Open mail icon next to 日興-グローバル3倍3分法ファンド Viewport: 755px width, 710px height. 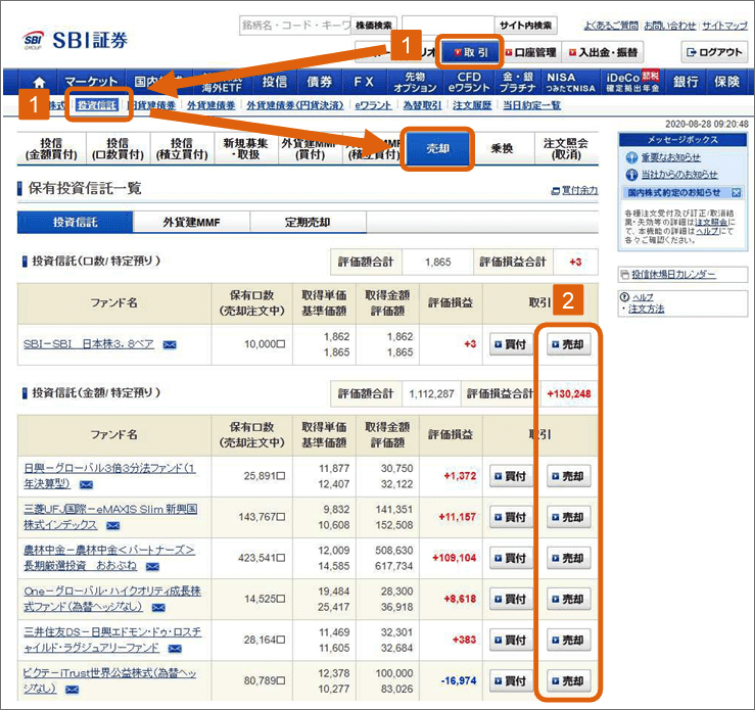[x=86, y=484]
